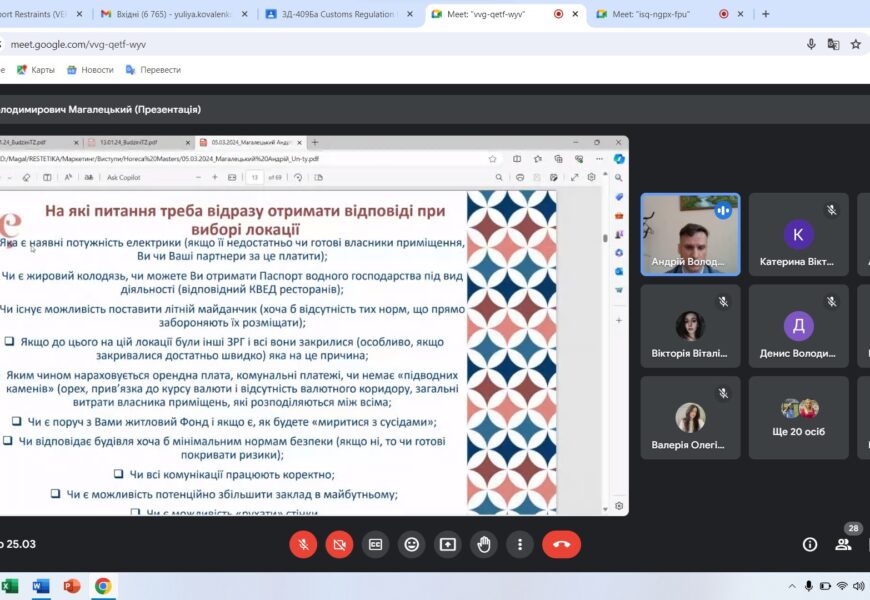Click the present screen icon
This screenshot has height=600, width=870.
coord(447,544)
